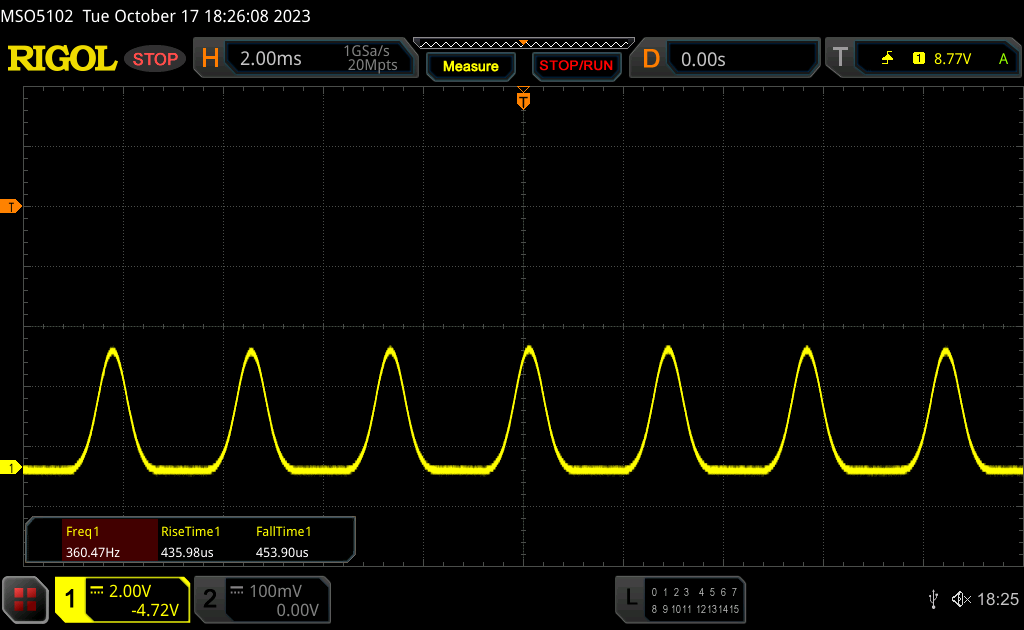Toggle channel 1 yellow tab
The width and height of the screenshot is (1024, 630).
click(122, 599)
